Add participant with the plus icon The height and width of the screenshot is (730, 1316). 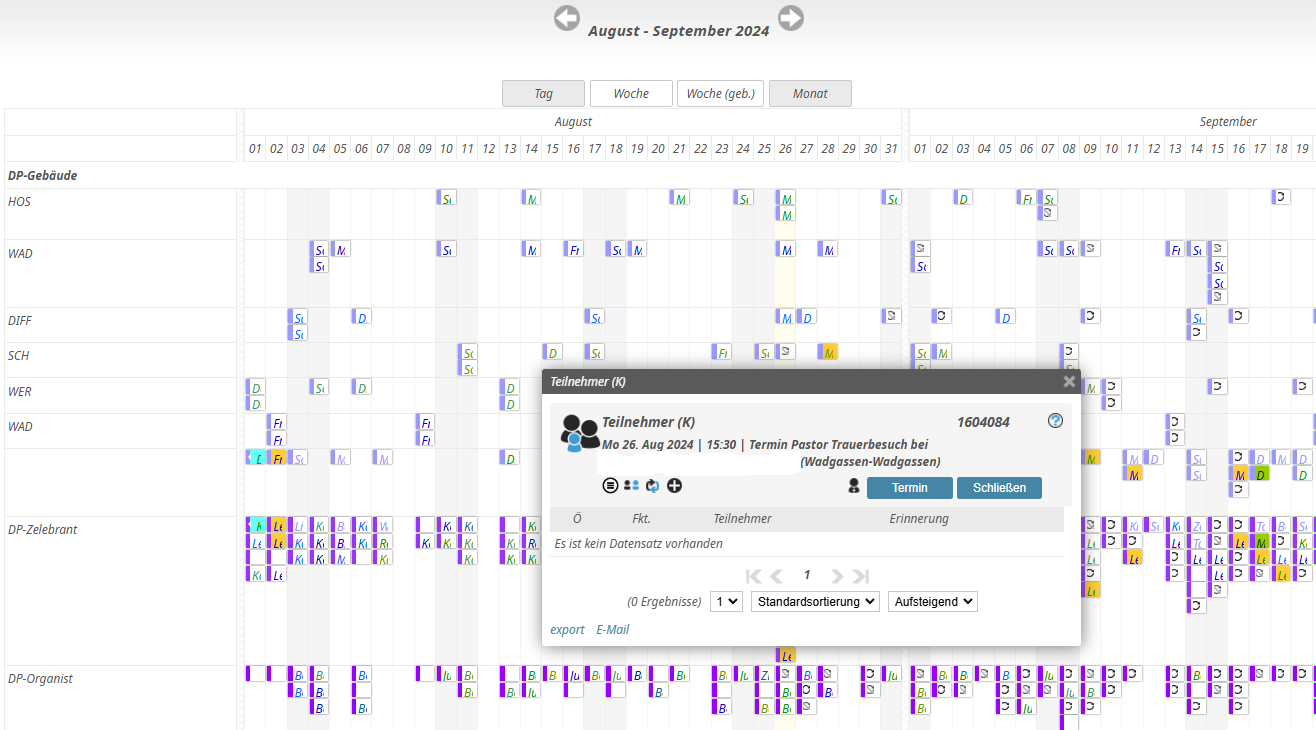[x=675, y=486]
